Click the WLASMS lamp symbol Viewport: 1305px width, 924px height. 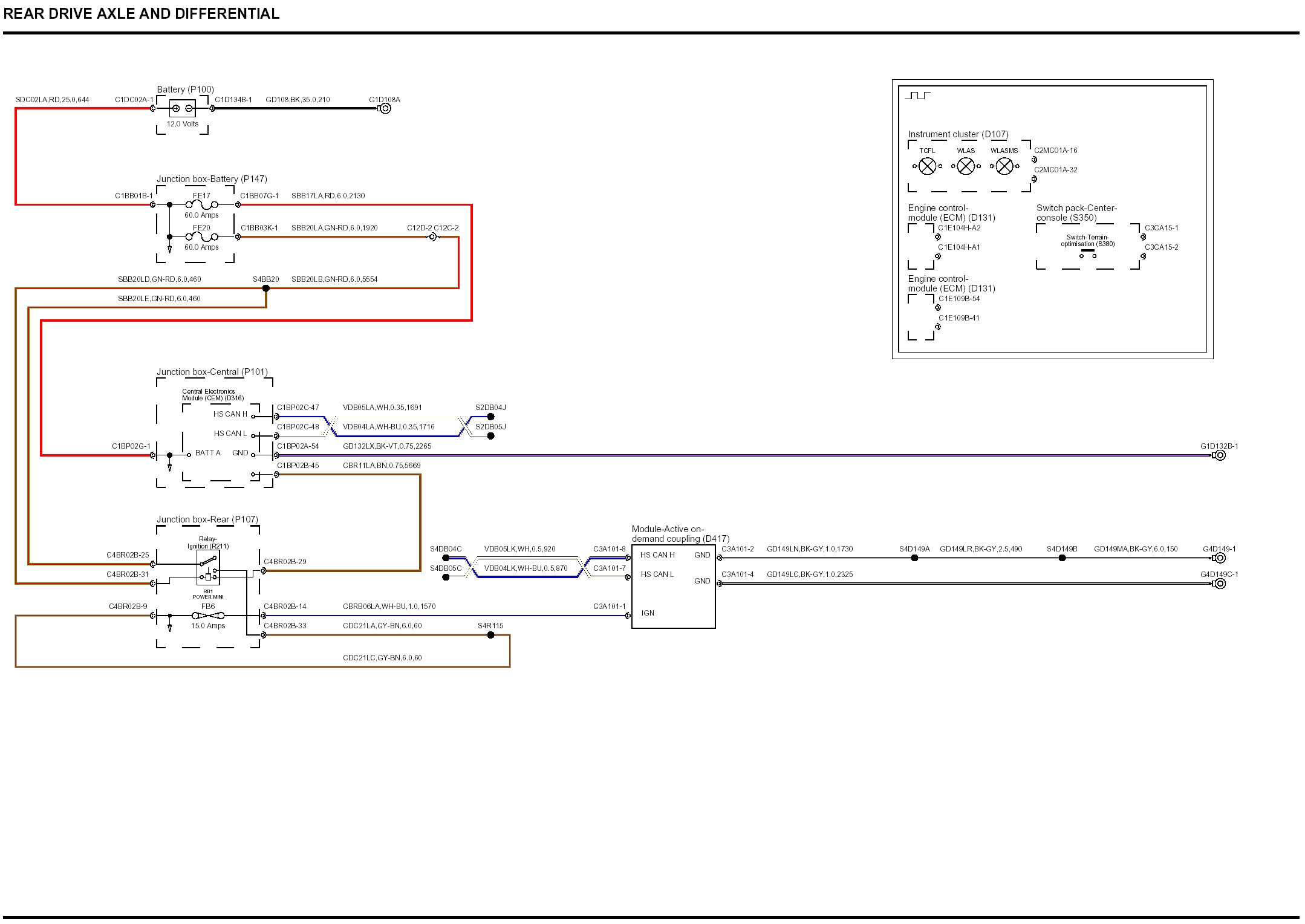1004,166
